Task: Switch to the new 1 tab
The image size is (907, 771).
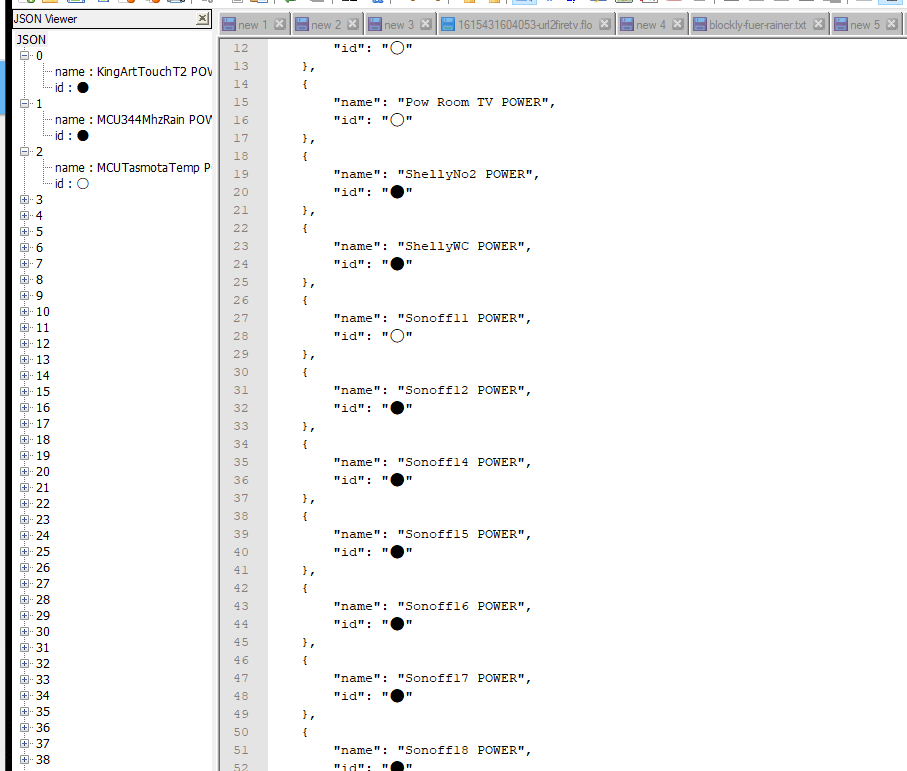Action: 253,25
